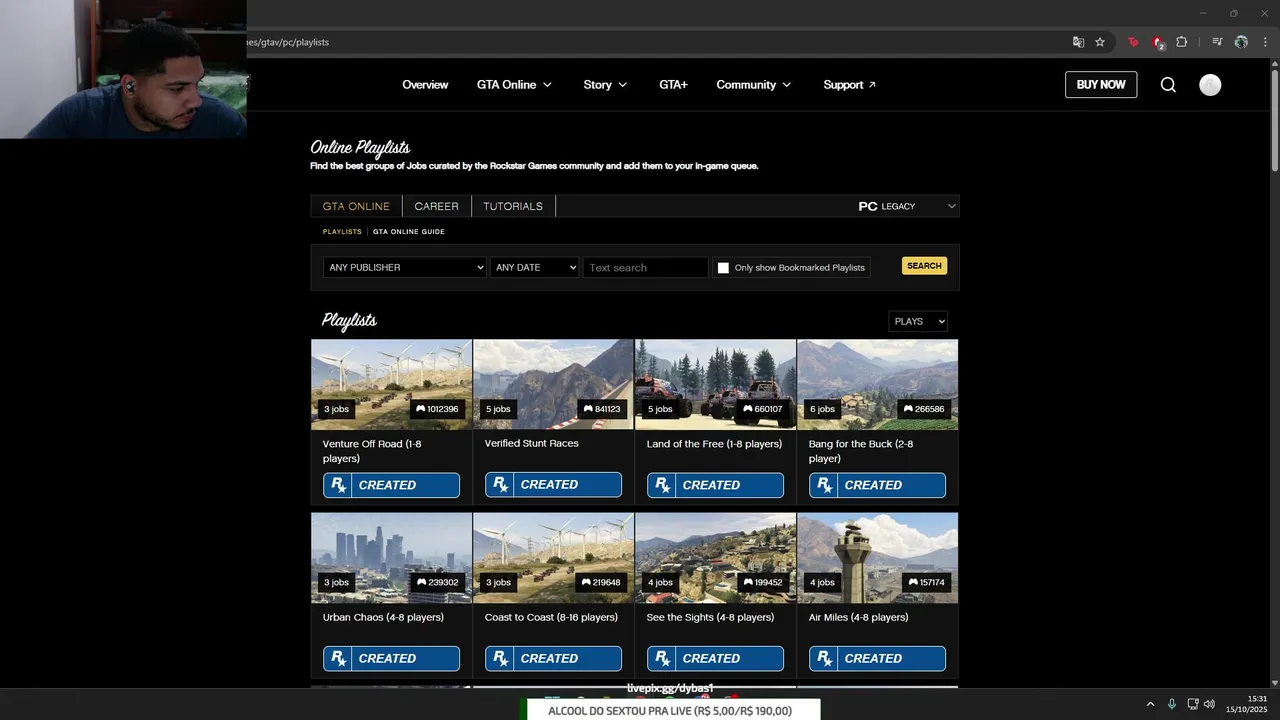This screenshot has height=720, width=1280.
Task: Open Urban Chaos (4-8 players) title
Action: [383, 617]
